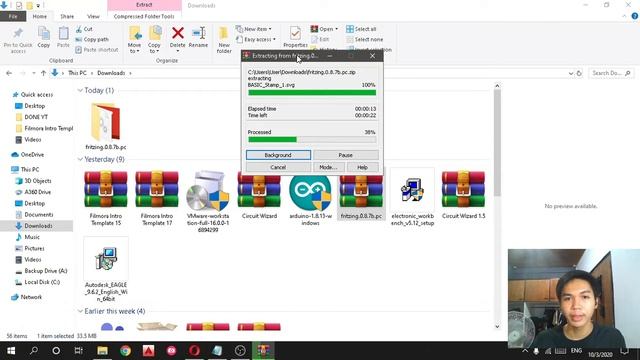The height and width of the screenshot is (360, 640).
Task: Open Task View on taskbar
Action: point(78,351)
